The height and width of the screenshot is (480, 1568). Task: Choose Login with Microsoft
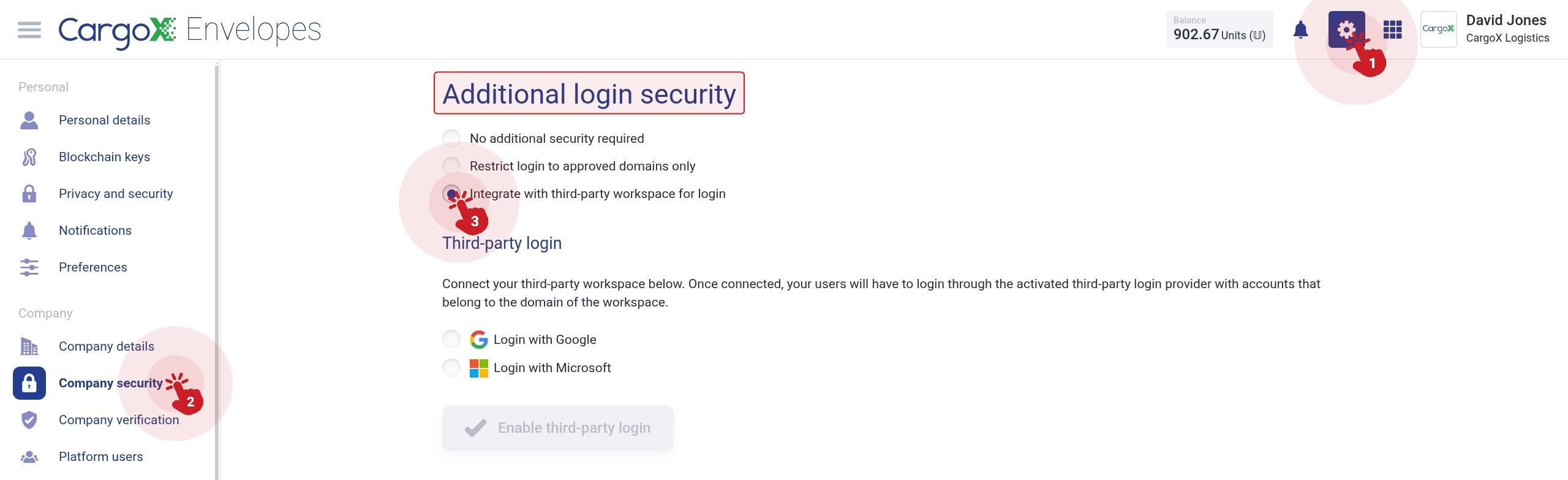[451, 368]
